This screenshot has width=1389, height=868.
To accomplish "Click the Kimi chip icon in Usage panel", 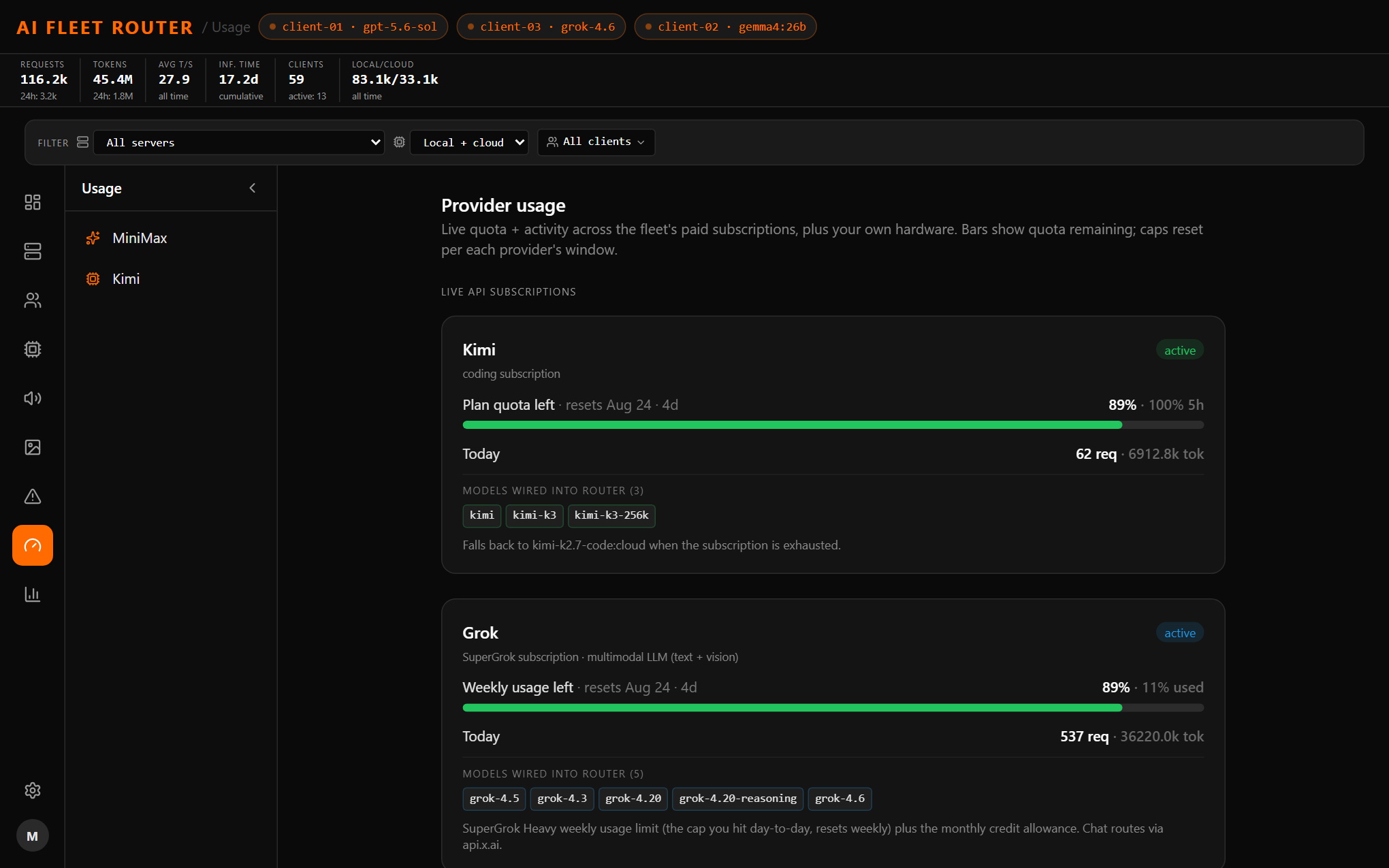I will pos(93,279).
